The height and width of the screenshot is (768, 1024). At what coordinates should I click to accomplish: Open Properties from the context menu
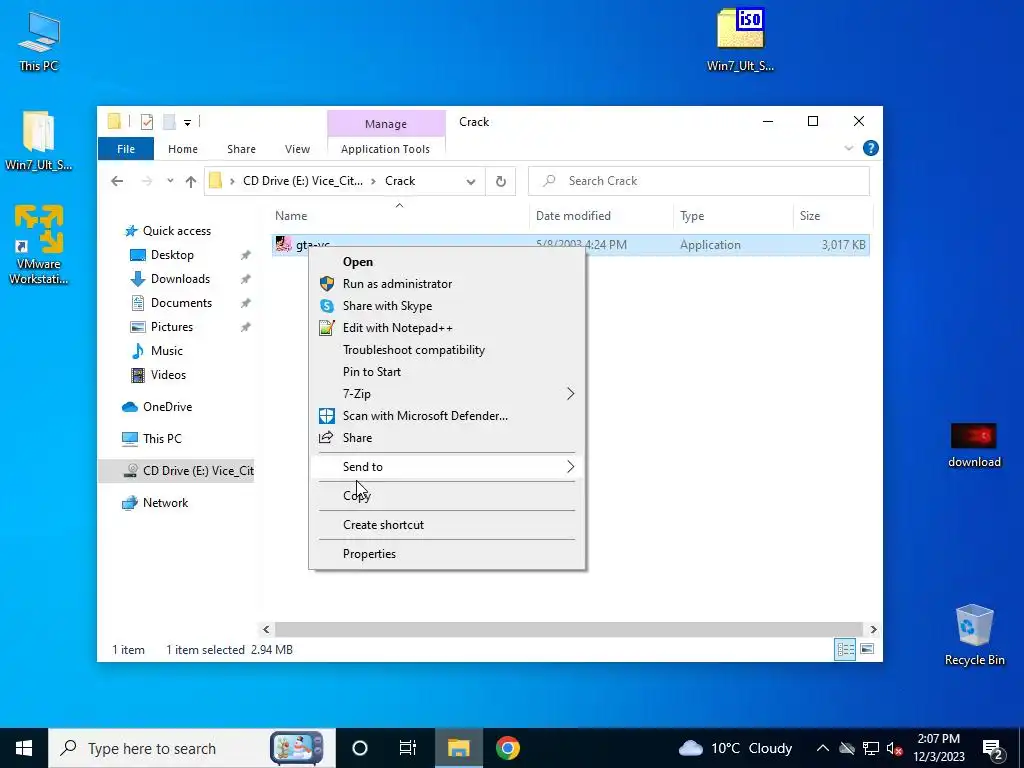pos(447,554)
